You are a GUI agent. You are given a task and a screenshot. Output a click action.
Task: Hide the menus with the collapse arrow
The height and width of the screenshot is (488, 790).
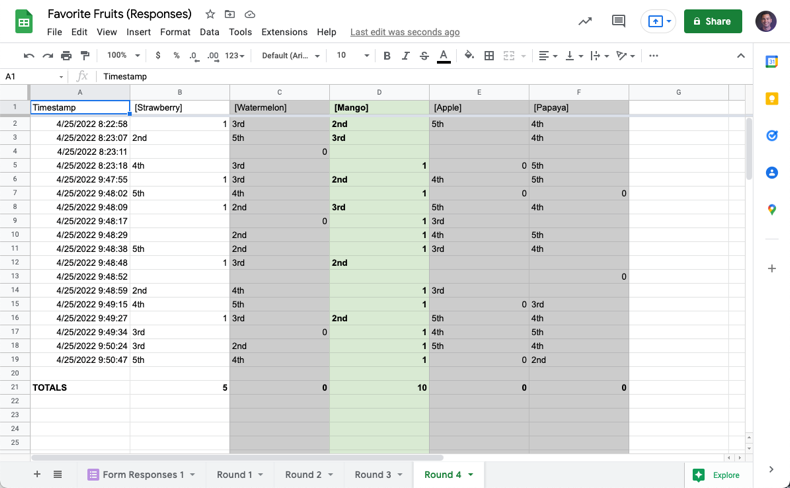(x=740, y=56)
